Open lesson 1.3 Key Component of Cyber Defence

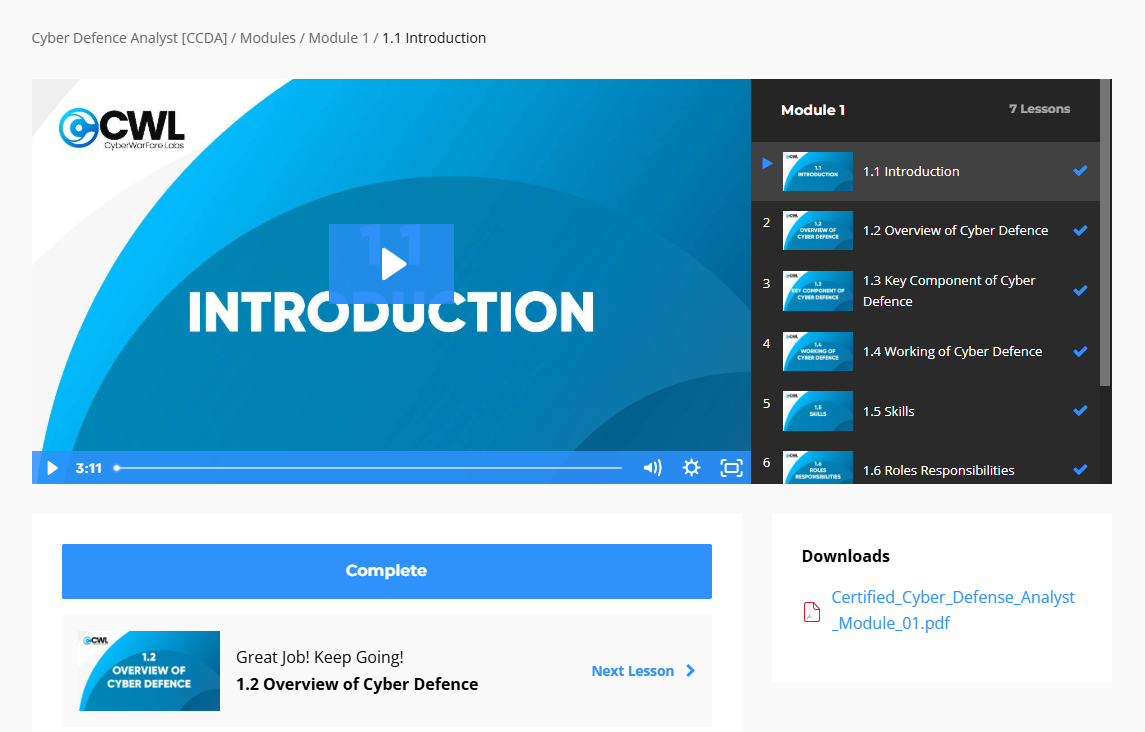click(x=925, y=291)
